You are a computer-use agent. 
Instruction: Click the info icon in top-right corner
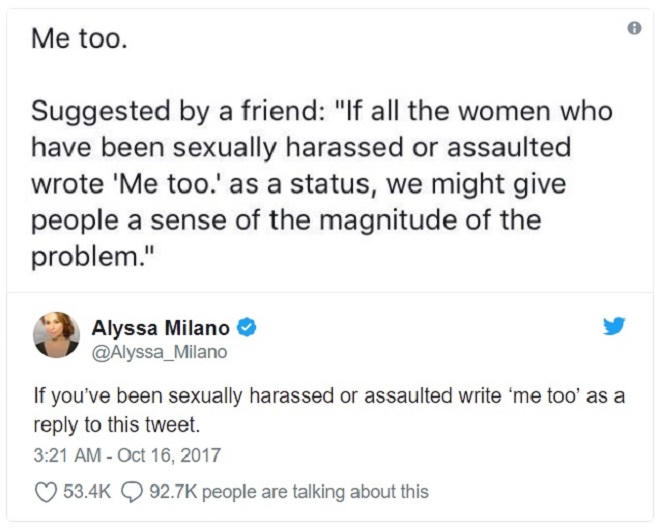(x=633, y=30)
